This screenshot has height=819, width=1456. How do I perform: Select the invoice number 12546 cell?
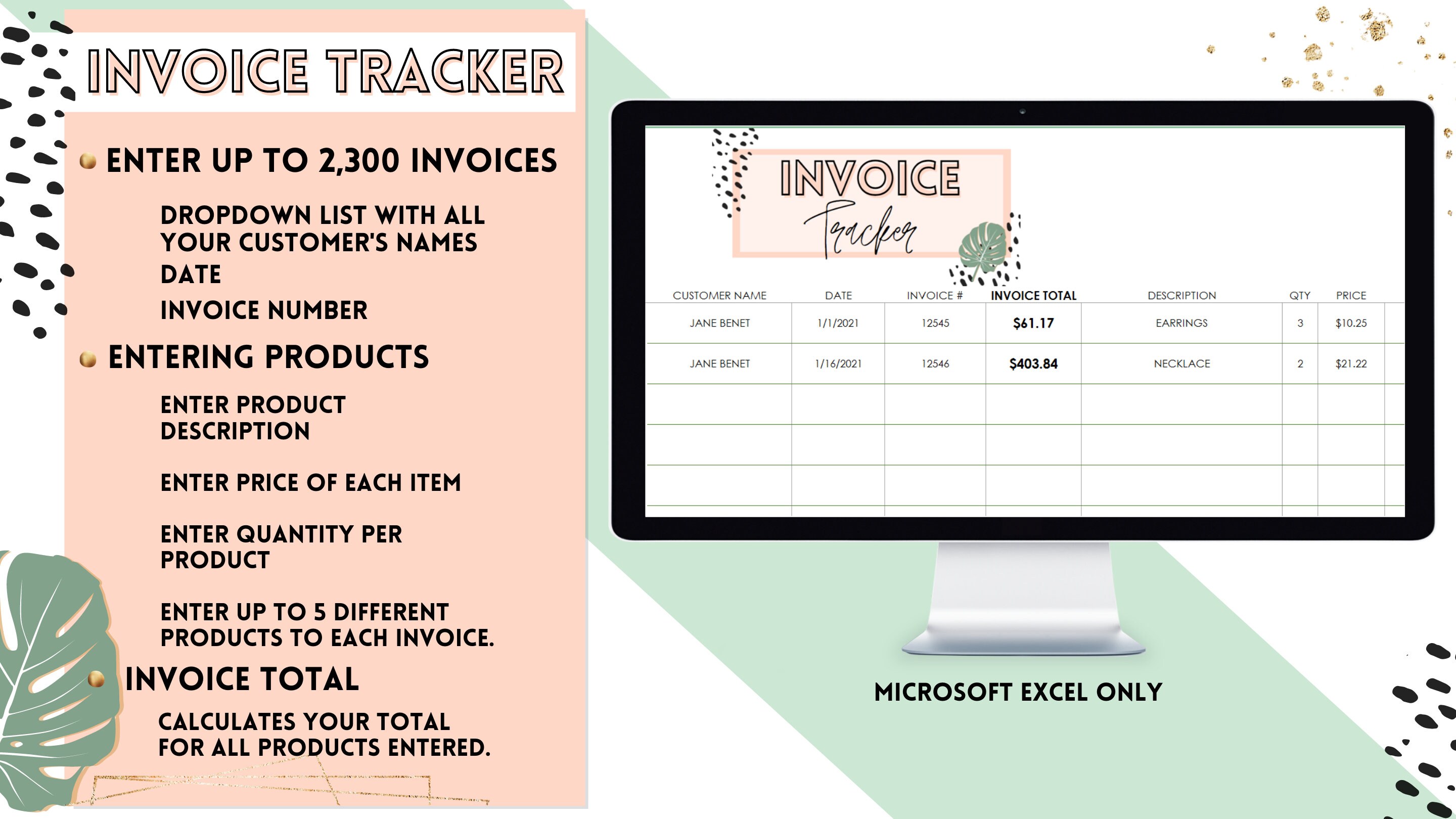(935, 363)
